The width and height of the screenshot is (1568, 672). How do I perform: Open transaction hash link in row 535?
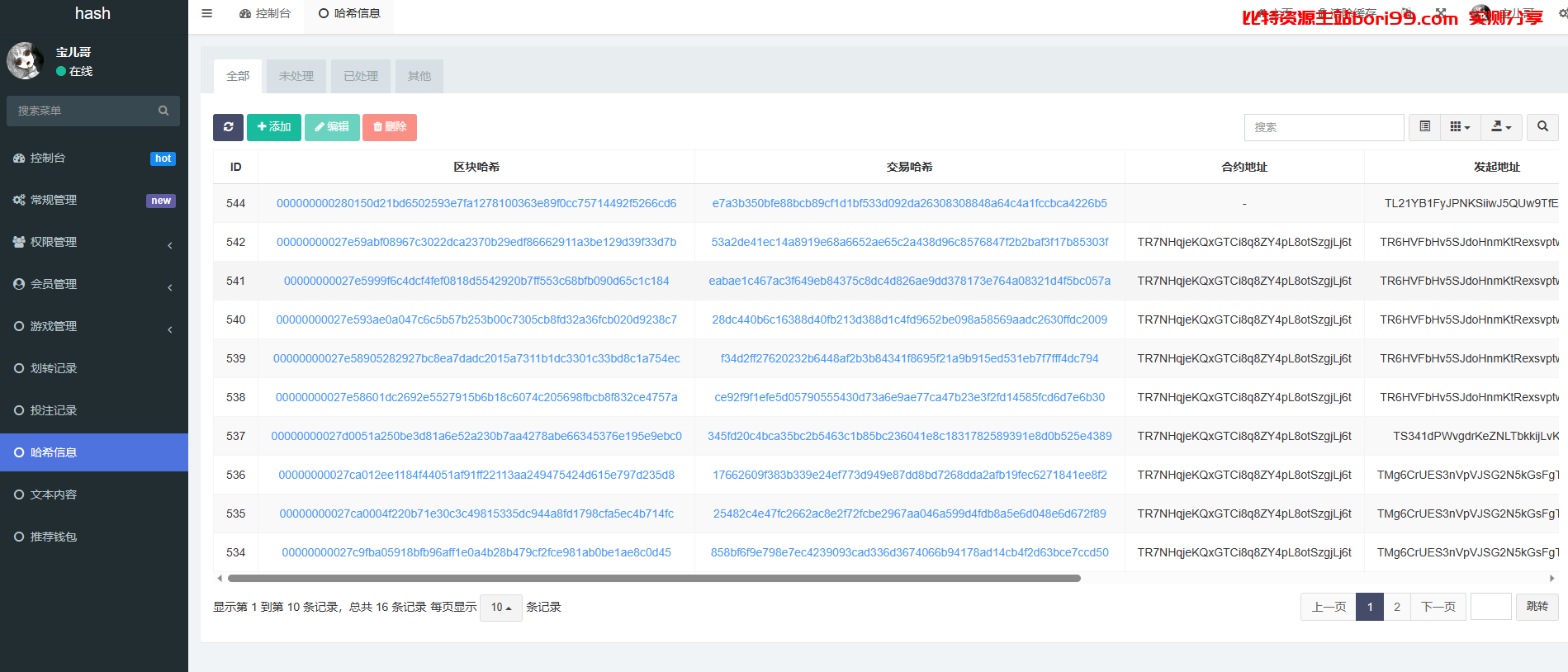(x=910, y=513)
